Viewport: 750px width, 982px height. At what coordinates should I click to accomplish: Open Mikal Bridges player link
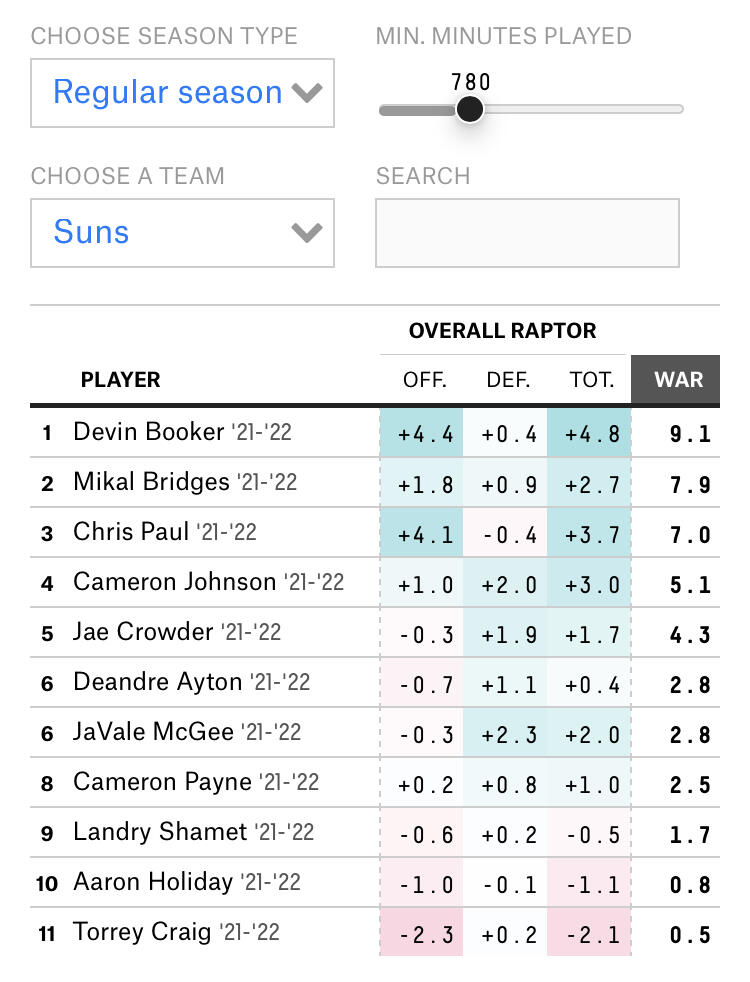pos(151,482)
